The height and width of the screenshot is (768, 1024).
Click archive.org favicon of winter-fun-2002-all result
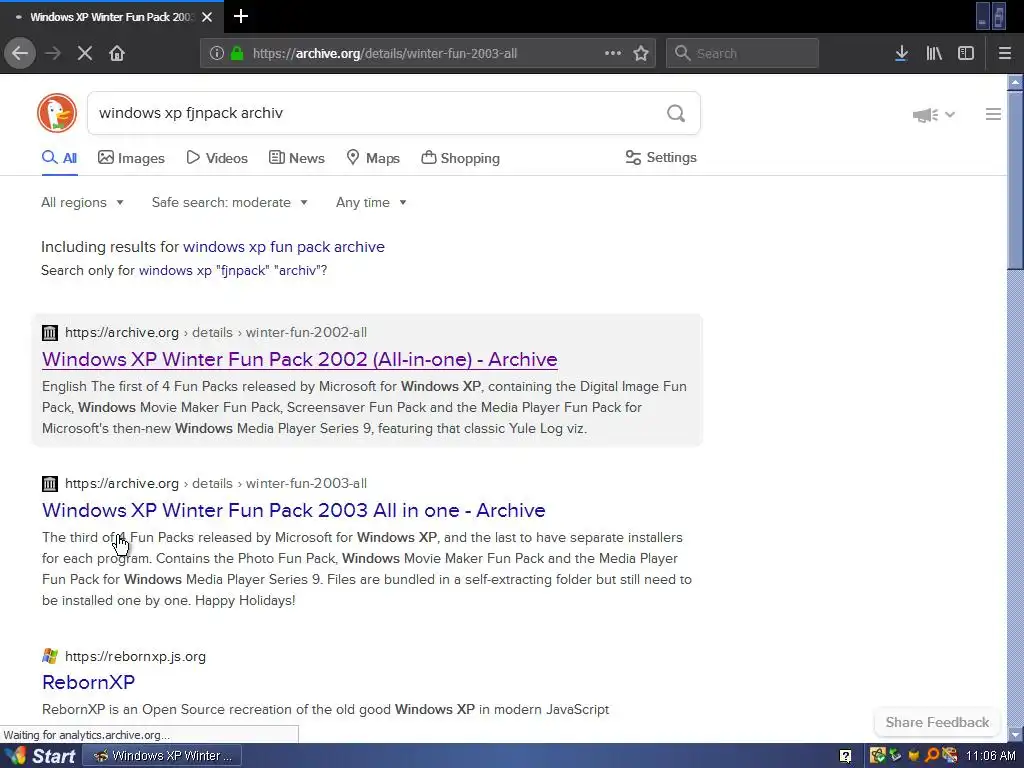click(50, 332)
